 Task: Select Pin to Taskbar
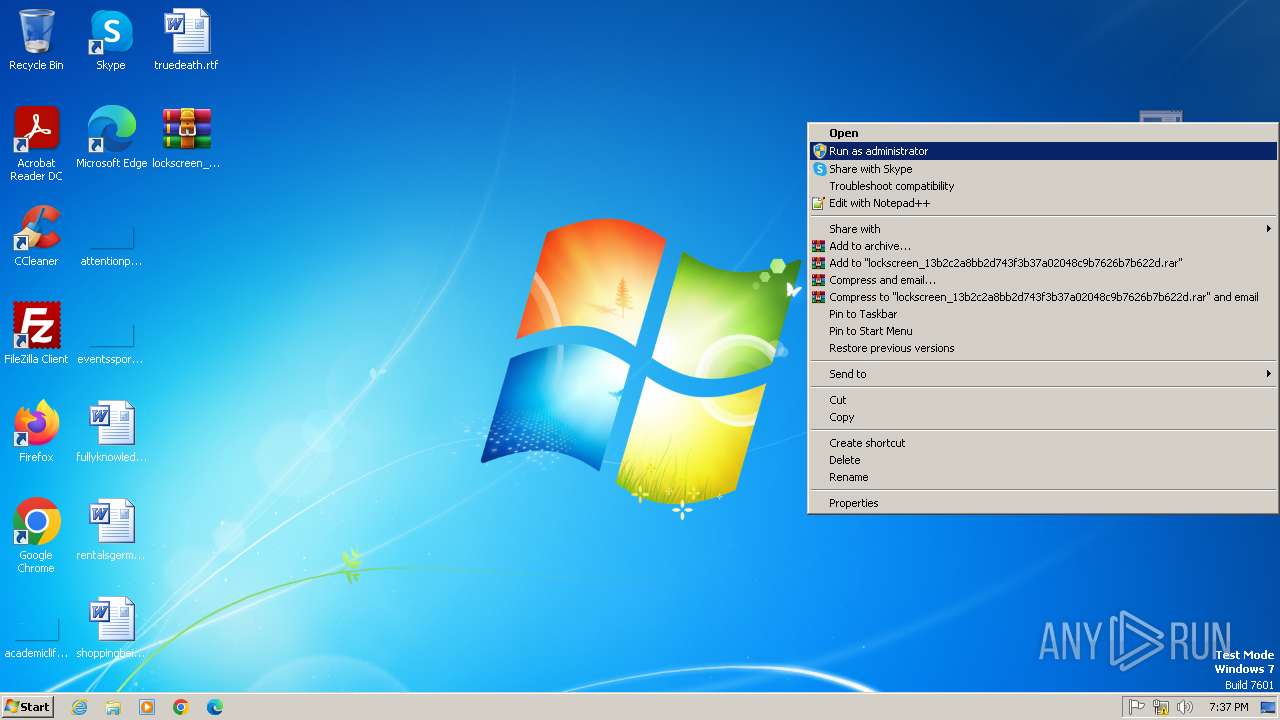pyautogui.click(x=1043, y=314)
